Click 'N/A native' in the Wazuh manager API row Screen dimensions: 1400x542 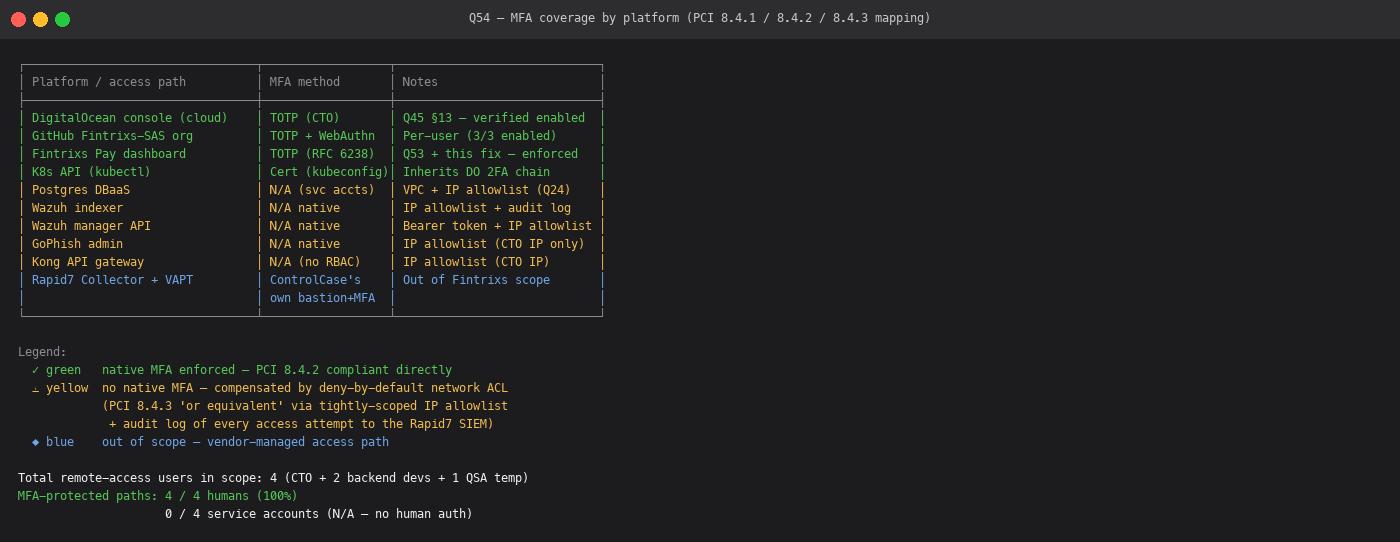pos(305,226)
